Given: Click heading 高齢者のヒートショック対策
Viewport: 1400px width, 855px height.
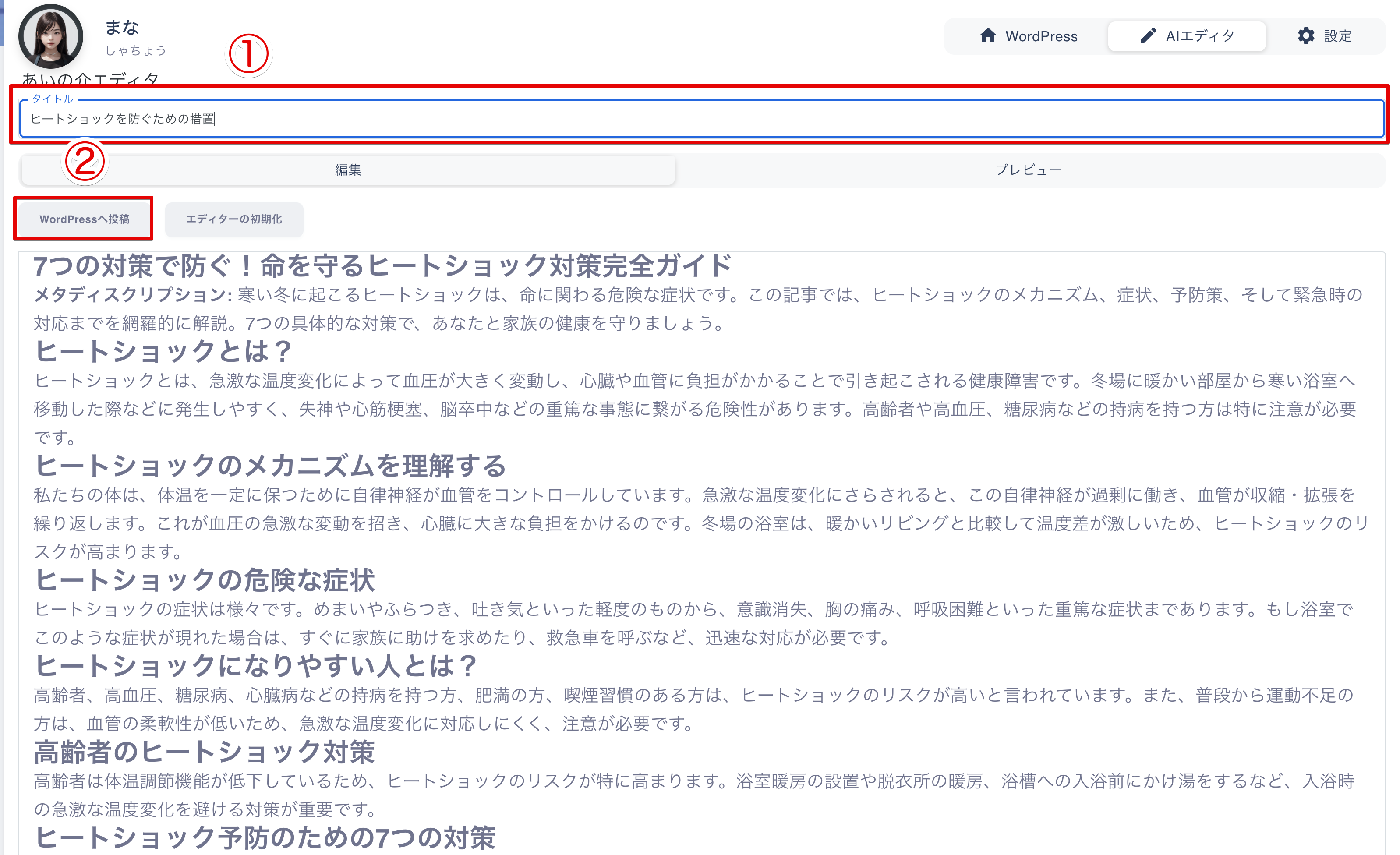Looking at the screenshot, I should [205, 752].
